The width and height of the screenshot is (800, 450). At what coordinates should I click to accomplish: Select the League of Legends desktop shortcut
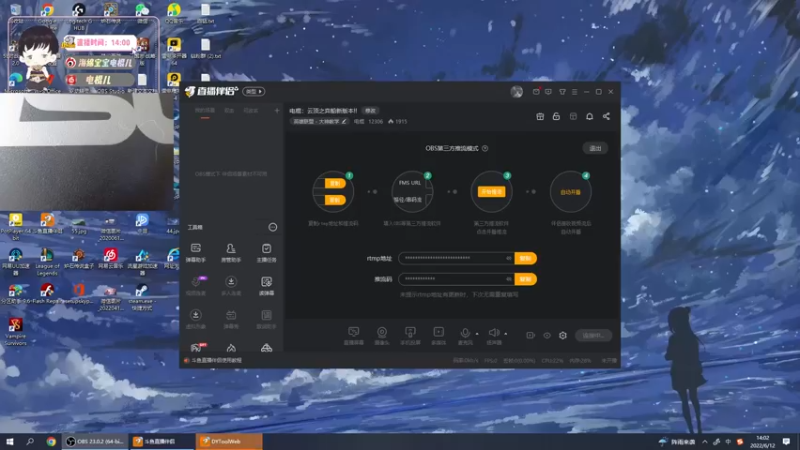[x=47, y=262]
